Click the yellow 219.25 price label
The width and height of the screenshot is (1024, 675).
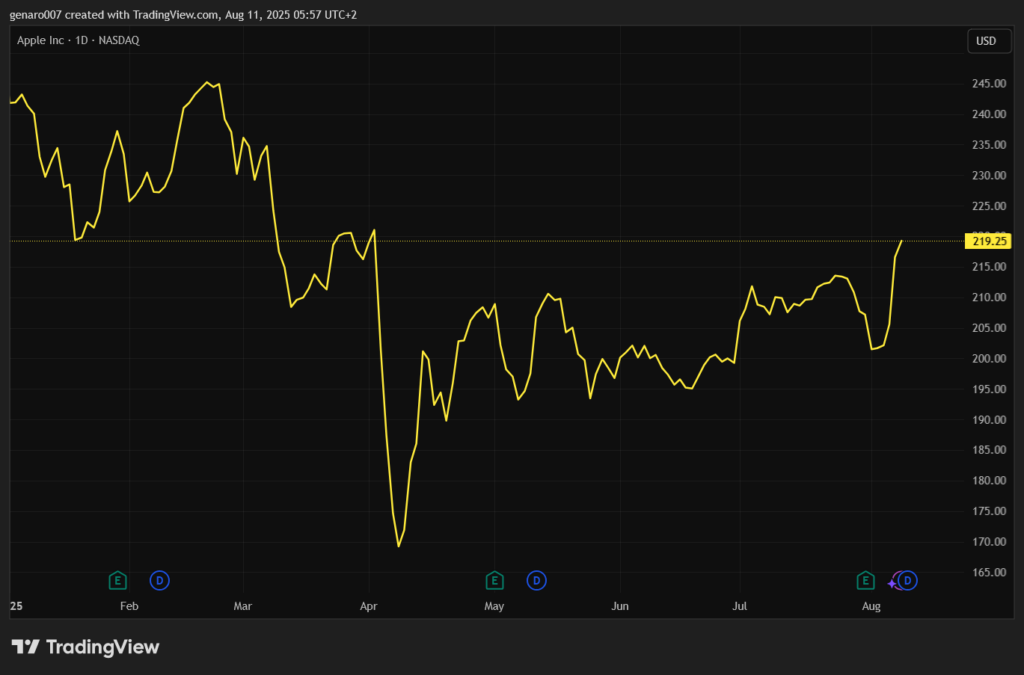tap(989, 241)
